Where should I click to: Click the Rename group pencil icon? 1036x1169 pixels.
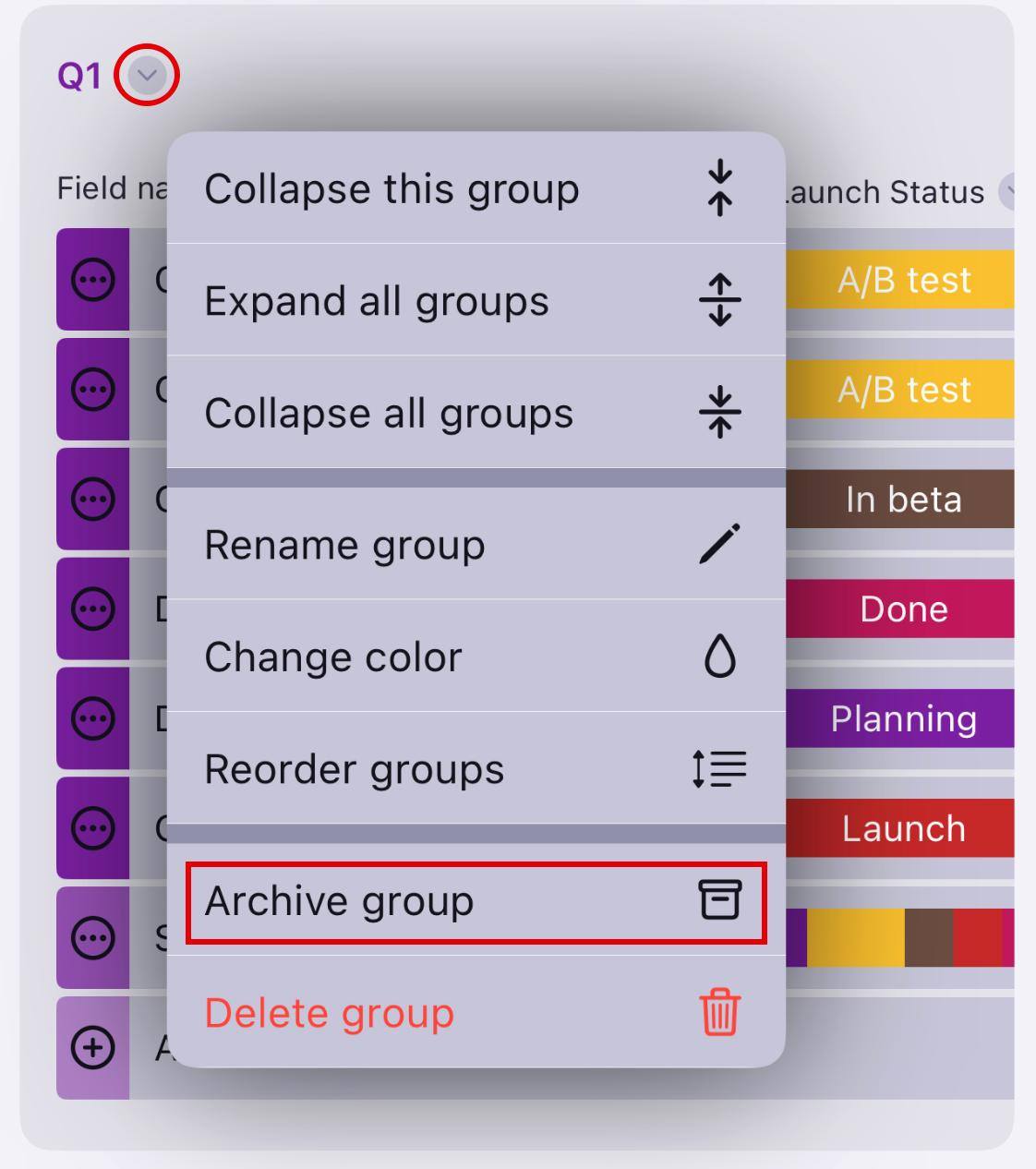(x=720, y=544)
